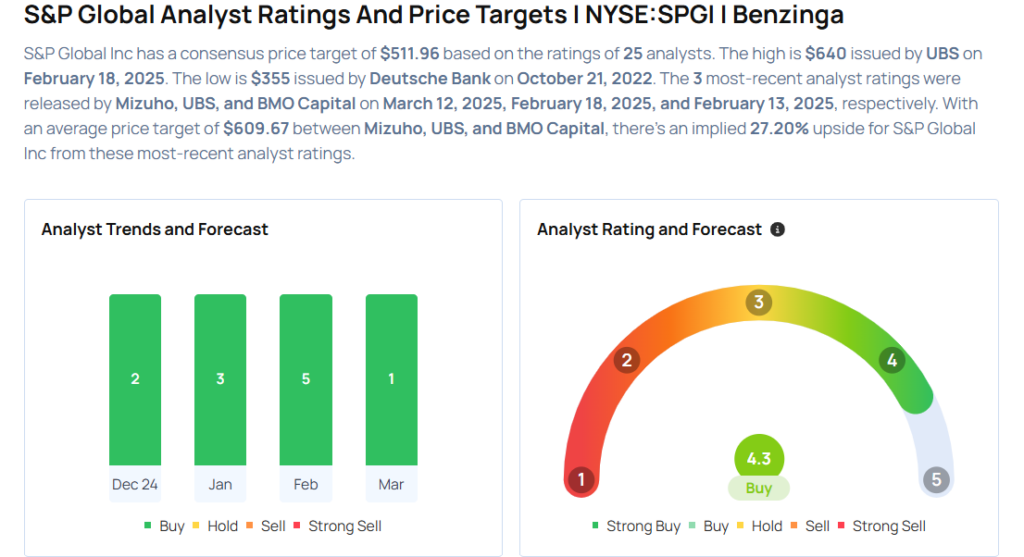Click the info icon beside Analyst Rating and Forecast
This screenshot has width=1024, height=557.
point(778,229)
